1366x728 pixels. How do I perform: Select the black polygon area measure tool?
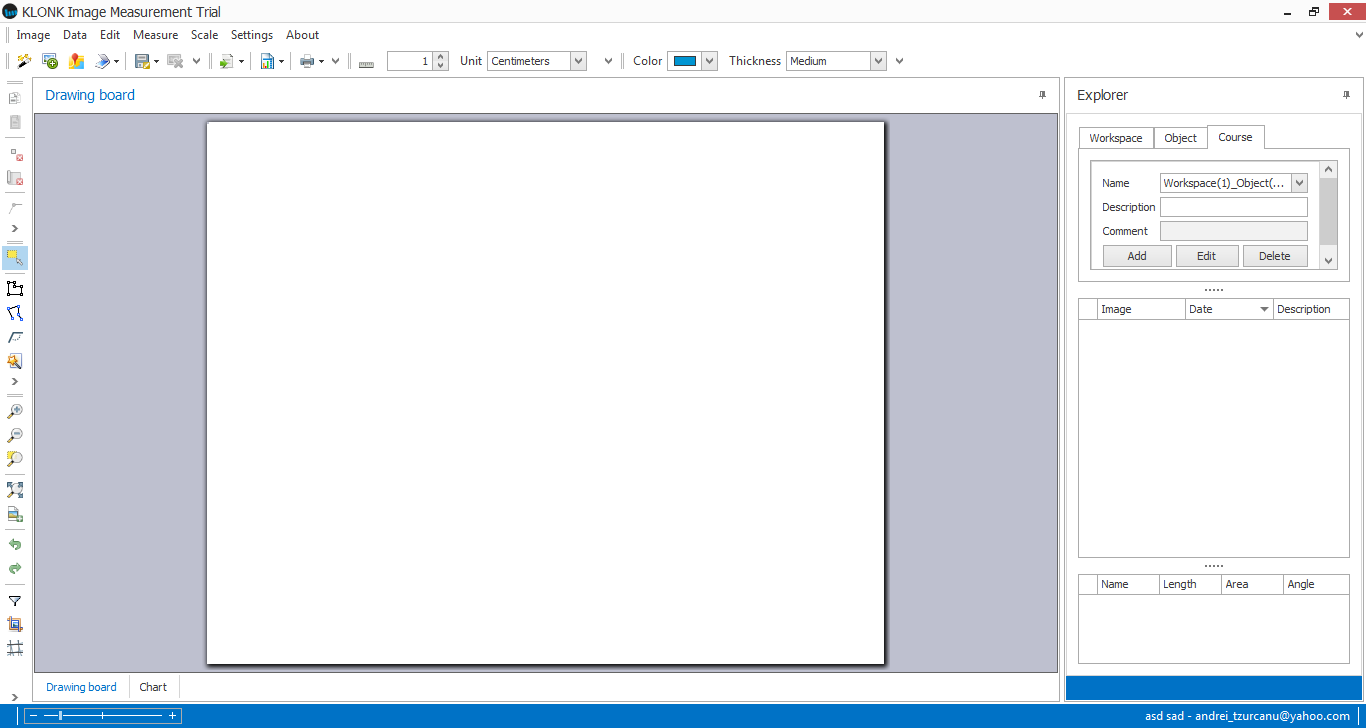coord(14,289)
